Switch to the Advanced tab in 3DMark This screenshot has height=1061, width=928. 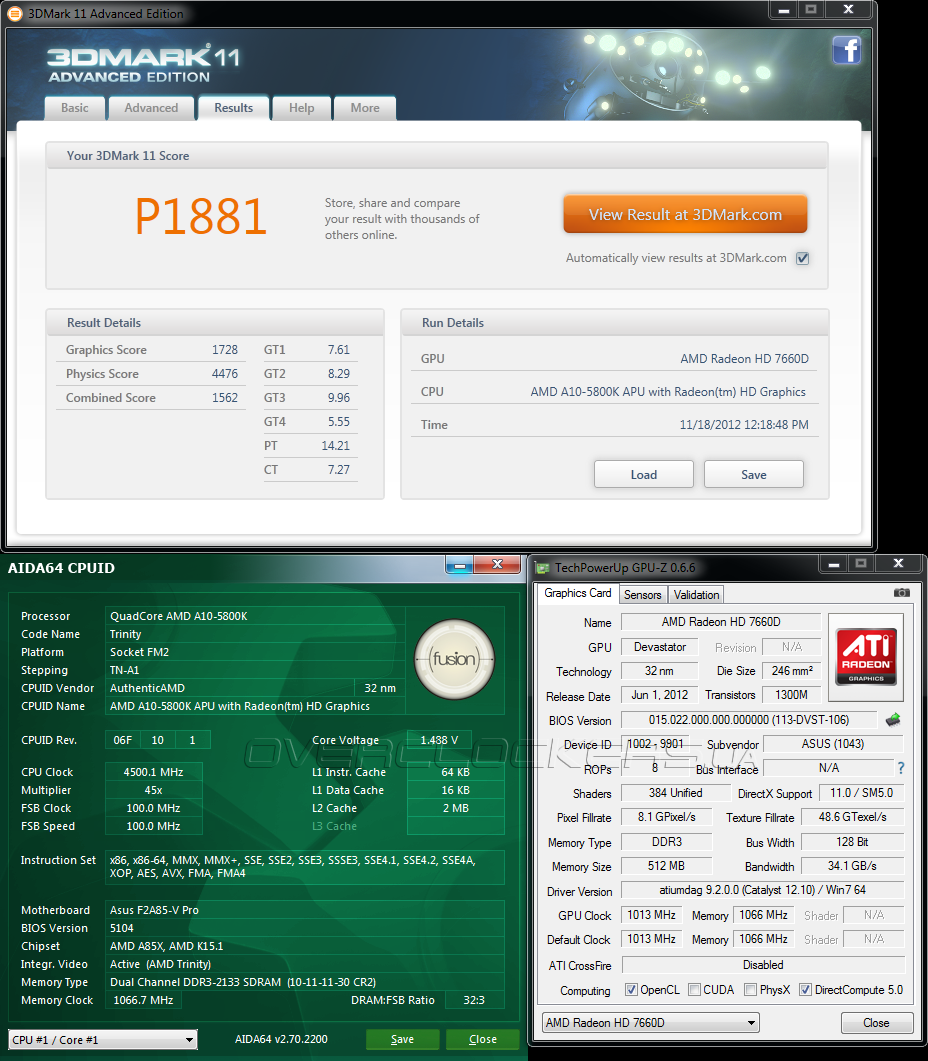[x=151, y=108]
